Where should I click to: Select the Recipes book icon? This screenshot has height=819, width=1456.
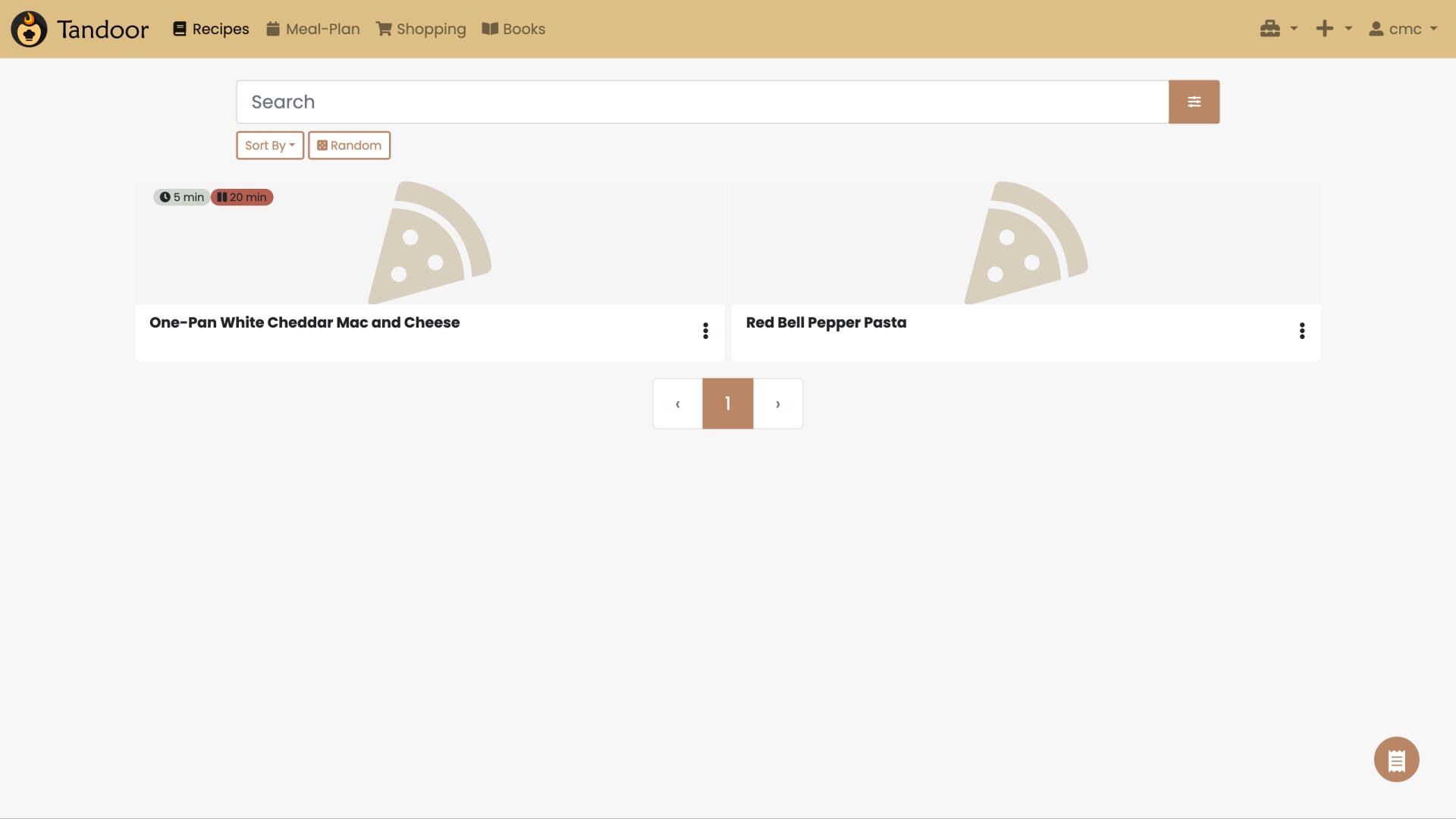coord(180,28)
